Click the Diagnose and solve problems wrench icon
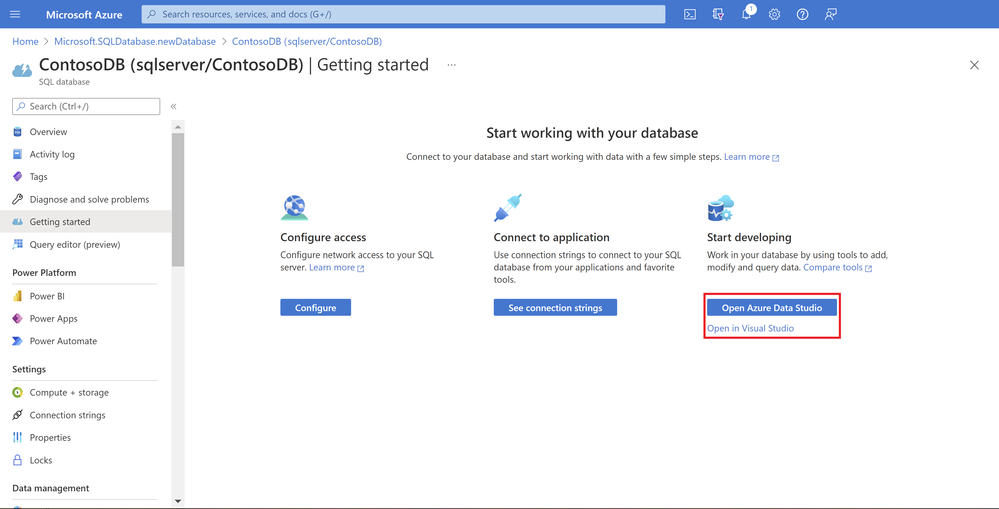Image resolution: width=999 pixels, height=509 pixels. point(18,199)
